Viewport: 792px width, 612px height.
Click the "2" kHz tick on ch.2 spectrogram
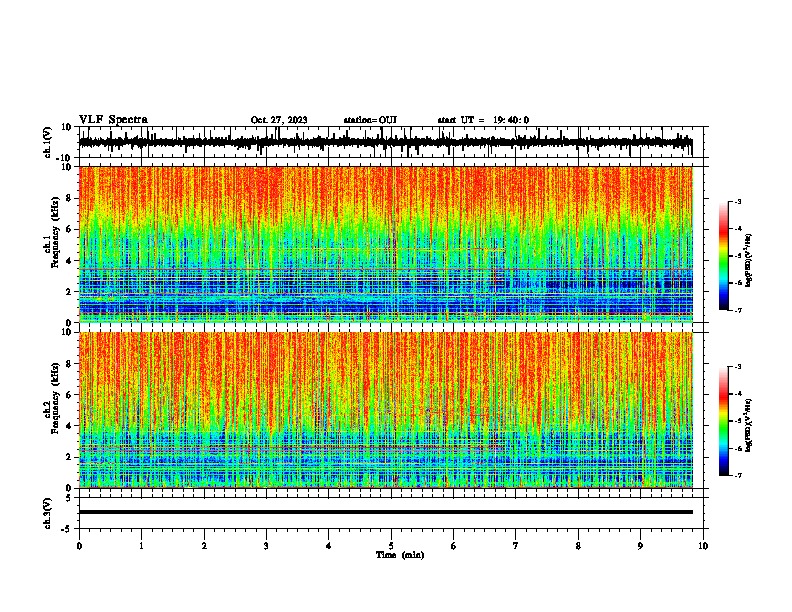tap(70, 457)
